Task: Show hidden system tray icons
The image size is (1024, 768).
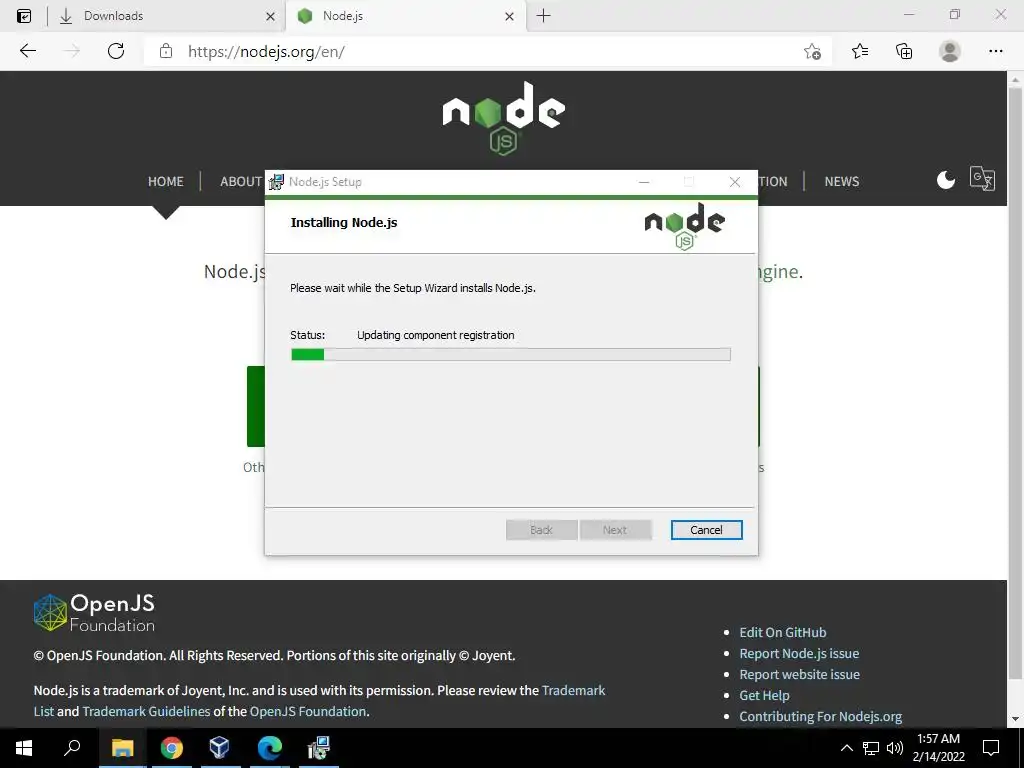Action: click(846, 748)
